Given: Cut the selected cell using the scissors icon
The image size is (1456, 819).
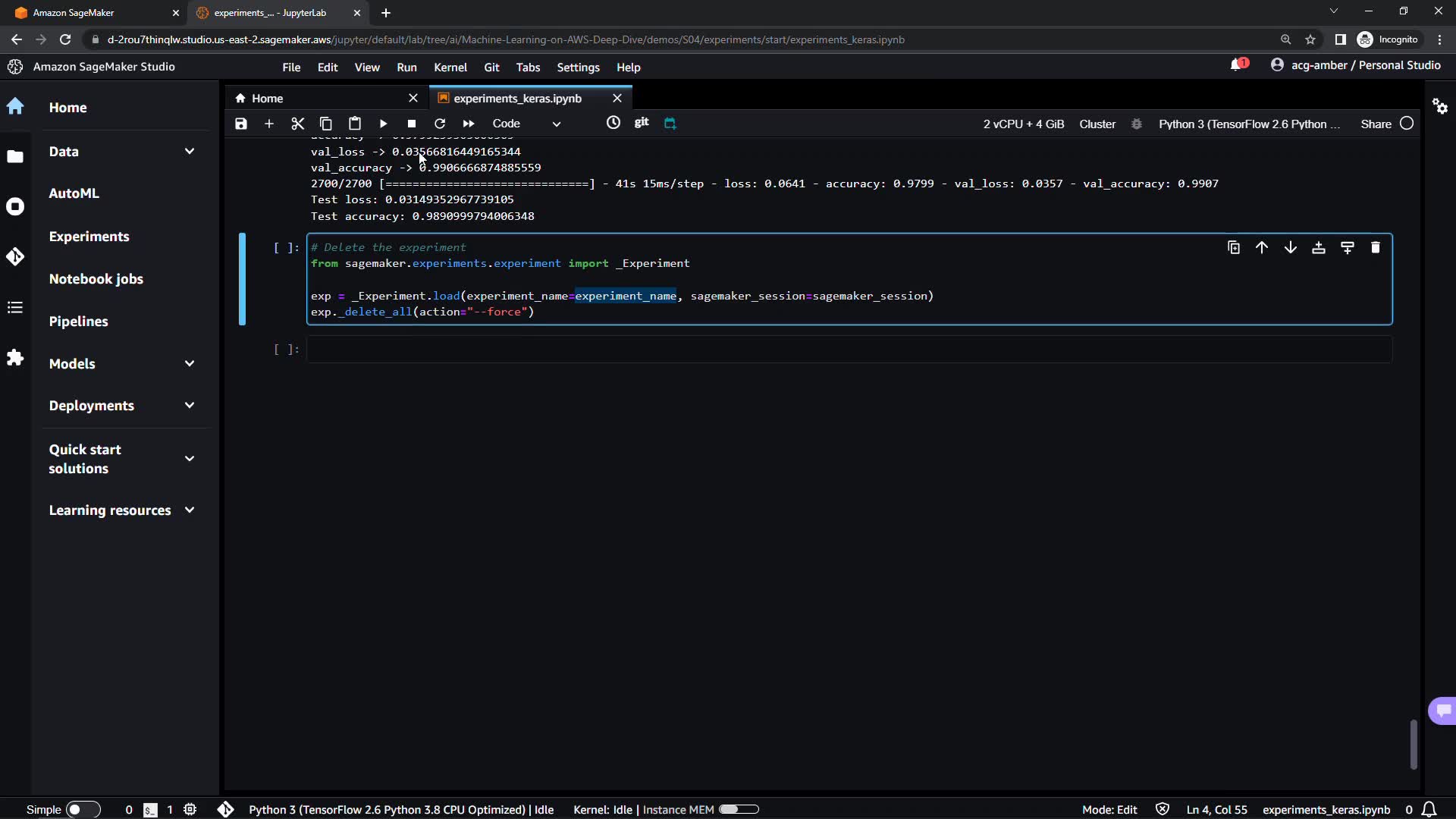Looking at the screenshot, I should pyautogui.click(x=297, y=124).
